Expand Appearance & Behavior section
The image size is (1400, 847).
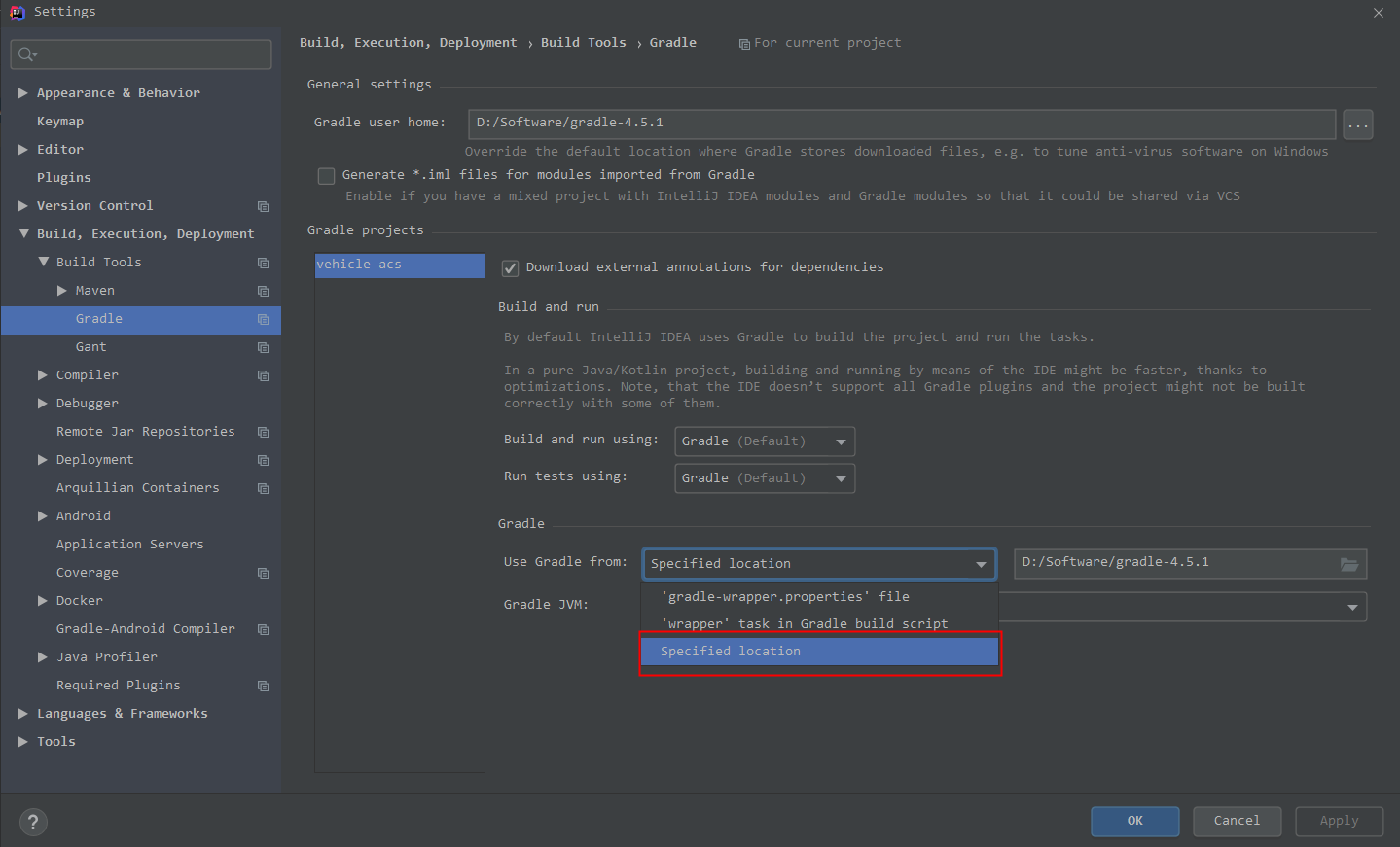tap(23, 93)
